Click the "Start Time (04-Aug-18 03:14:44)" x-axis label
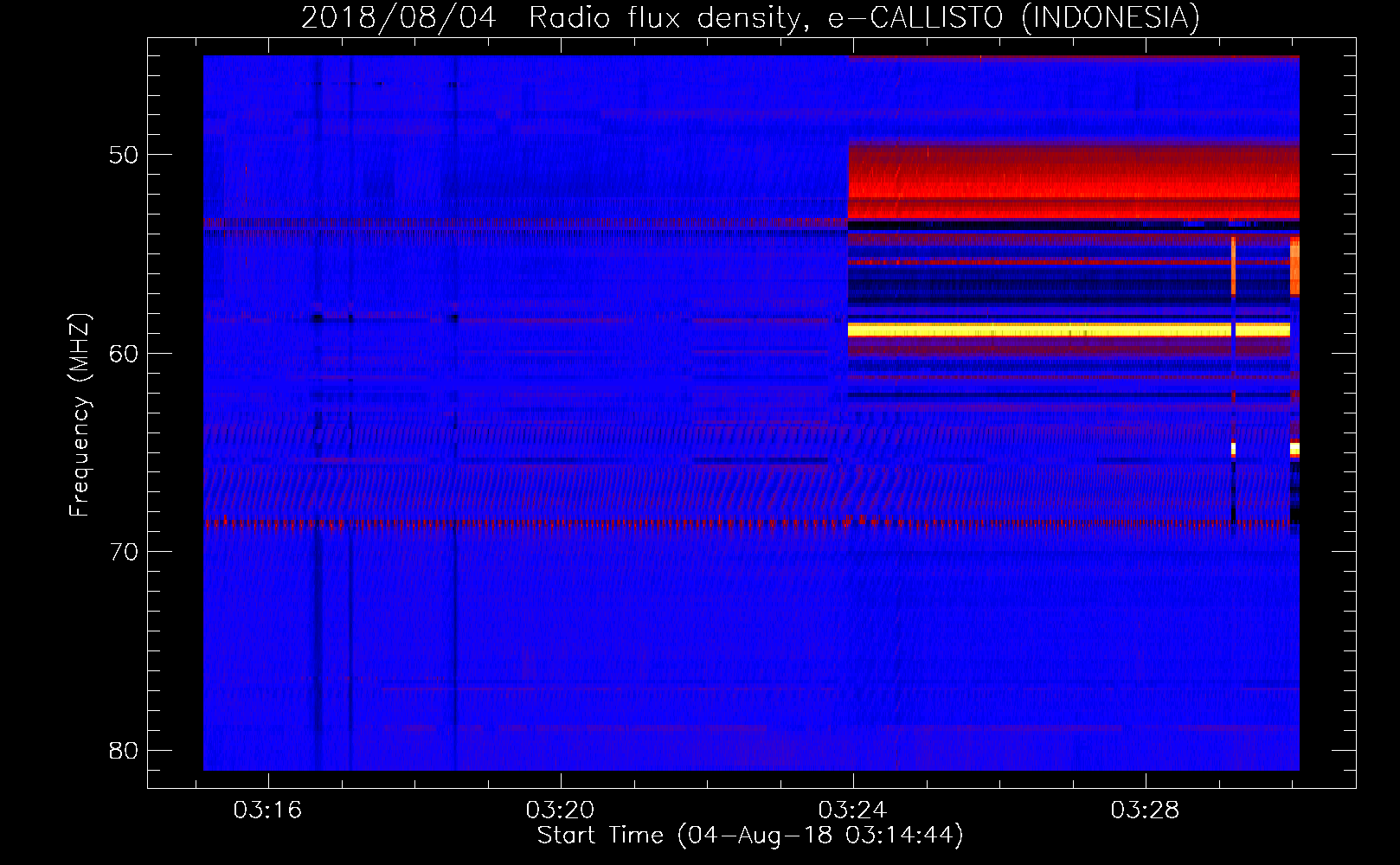This screenshot has height=865, width=1400. click(x=750, y=836)
